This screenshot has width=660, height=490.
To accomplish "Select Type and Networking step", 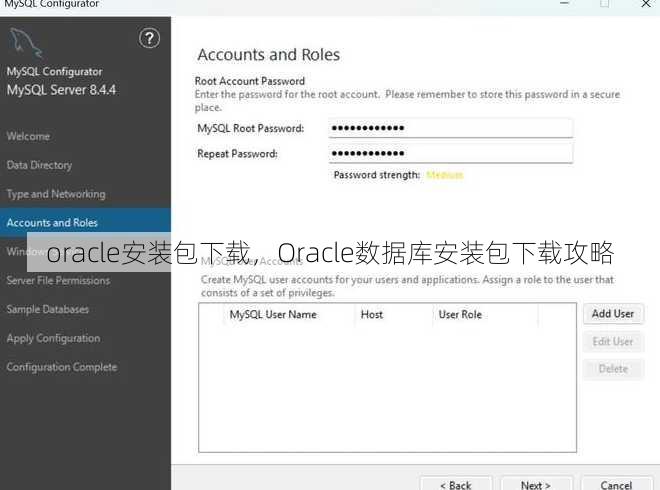I will [x=56, y=194].
